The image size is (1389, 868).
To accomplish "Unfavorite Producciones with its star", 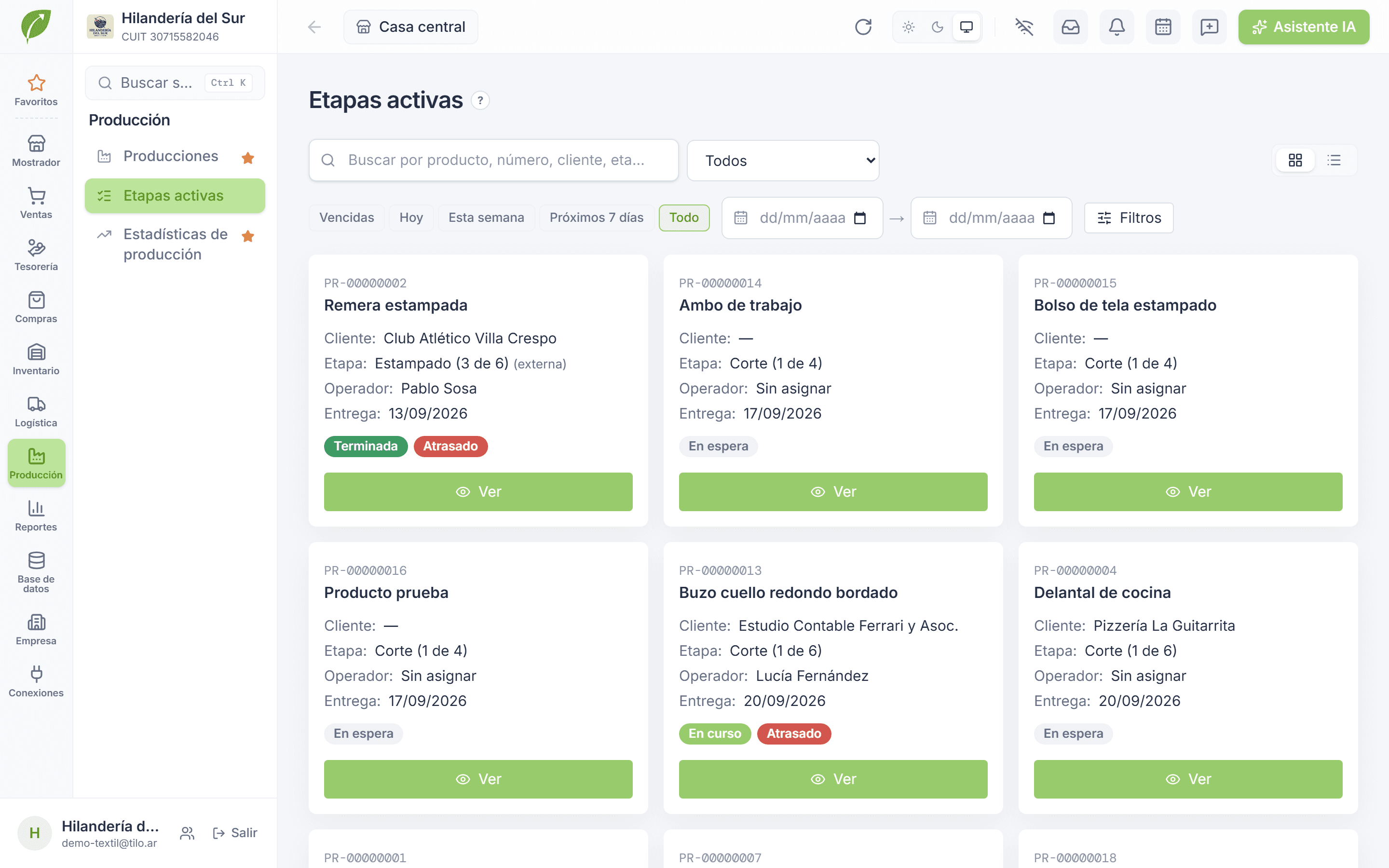I will point(248,157).
